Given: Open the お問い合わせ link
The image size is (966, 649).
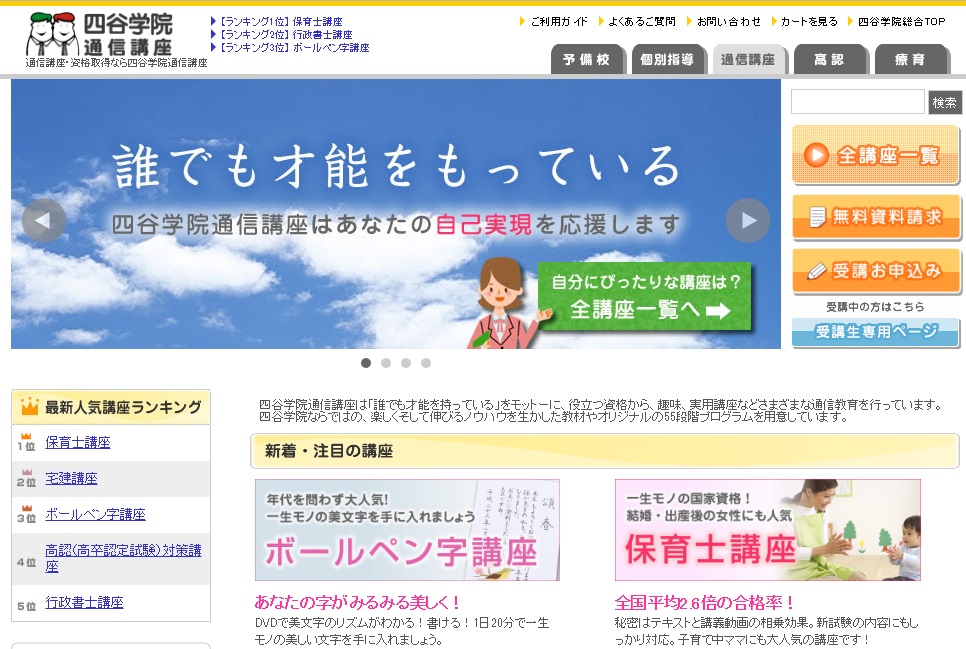Looking at the screenshot, I should pyautogui.click(x=728, y=22).
